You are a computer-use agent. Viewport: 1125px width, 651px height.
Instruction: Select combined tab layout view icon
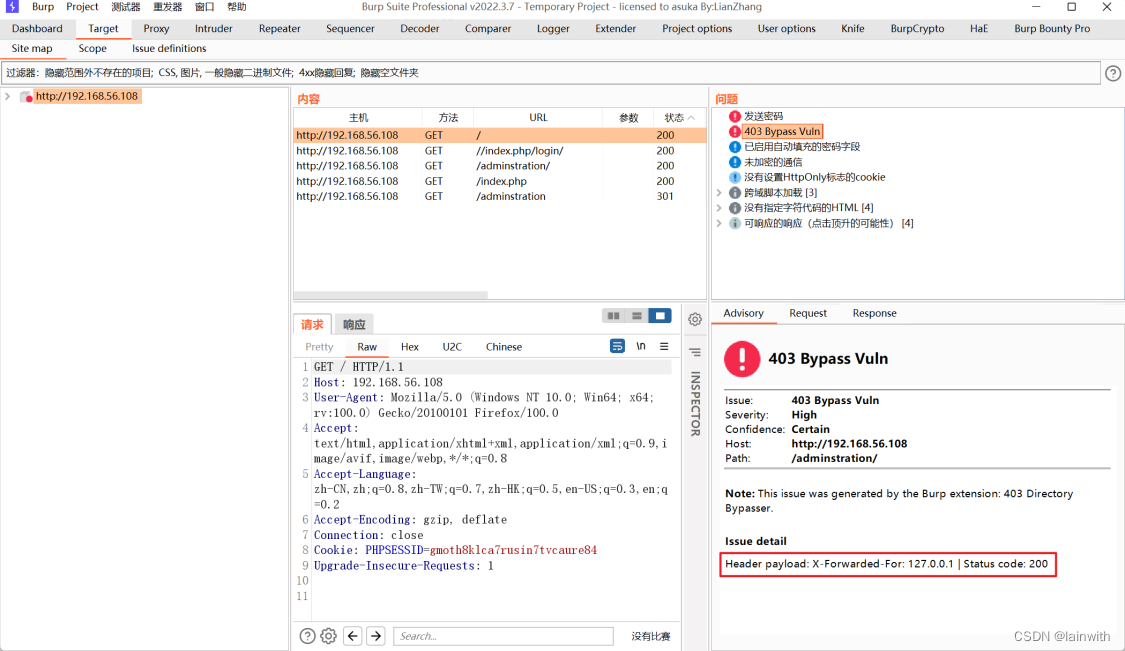[x=660, y=316]
